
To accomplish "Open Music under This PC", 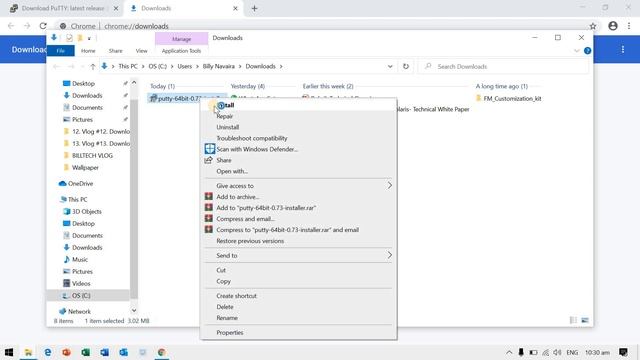I will pos(80,260).
